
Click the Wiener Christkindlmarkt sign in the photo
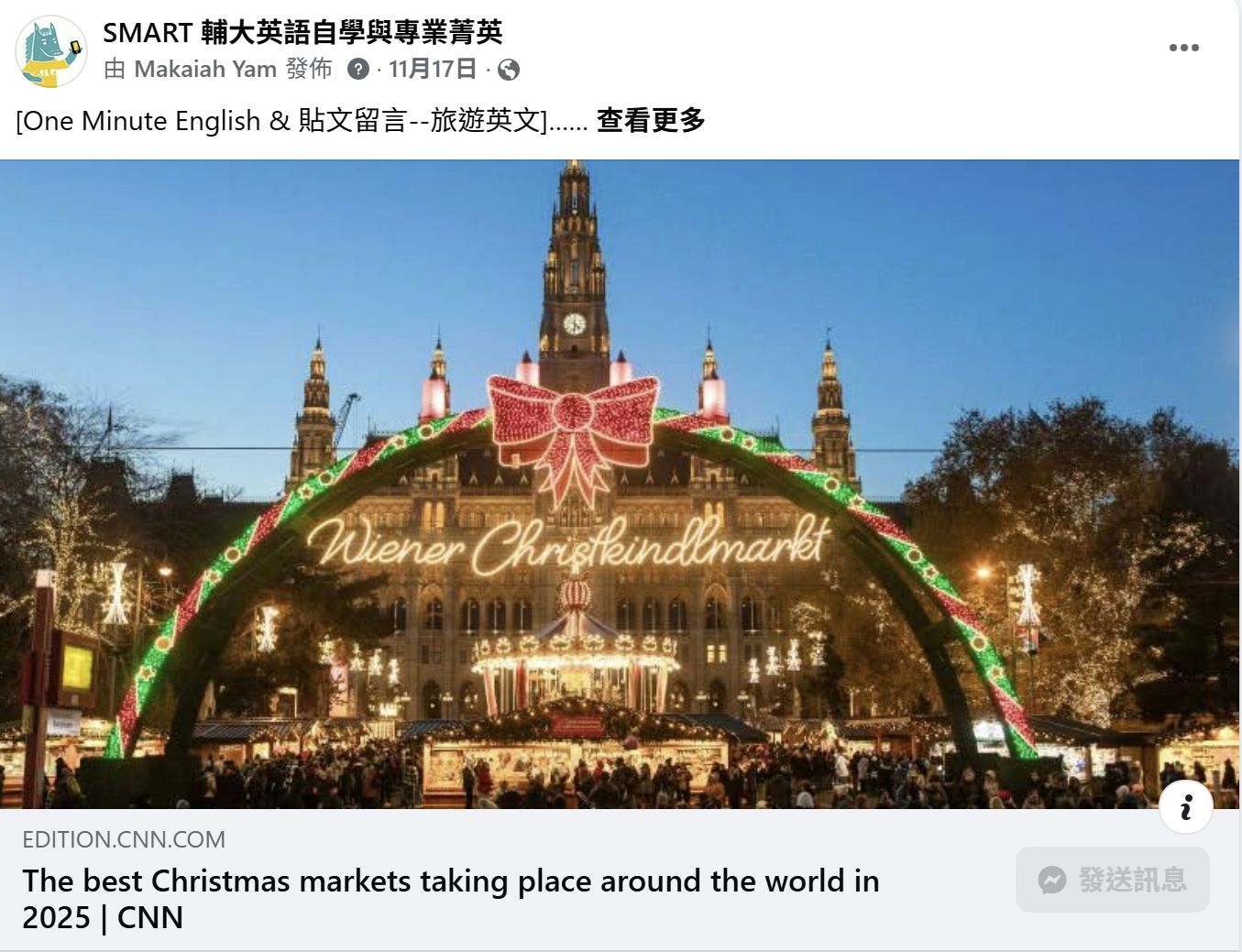pos(568,544)
